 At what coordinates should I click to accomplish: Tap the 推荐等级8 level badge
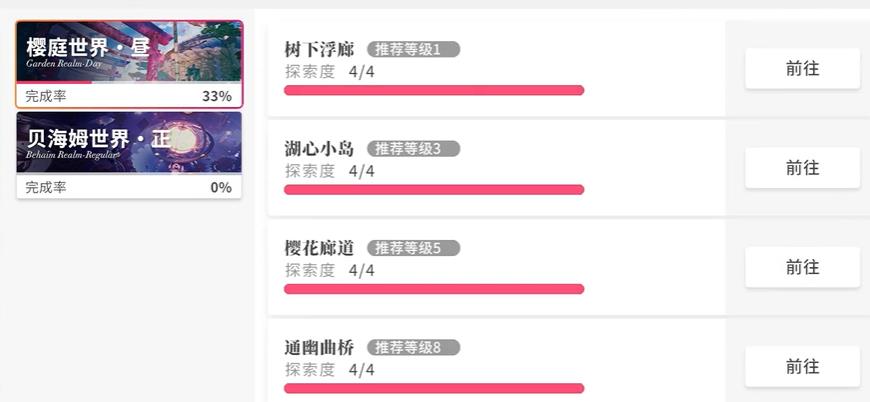[413, 348]
